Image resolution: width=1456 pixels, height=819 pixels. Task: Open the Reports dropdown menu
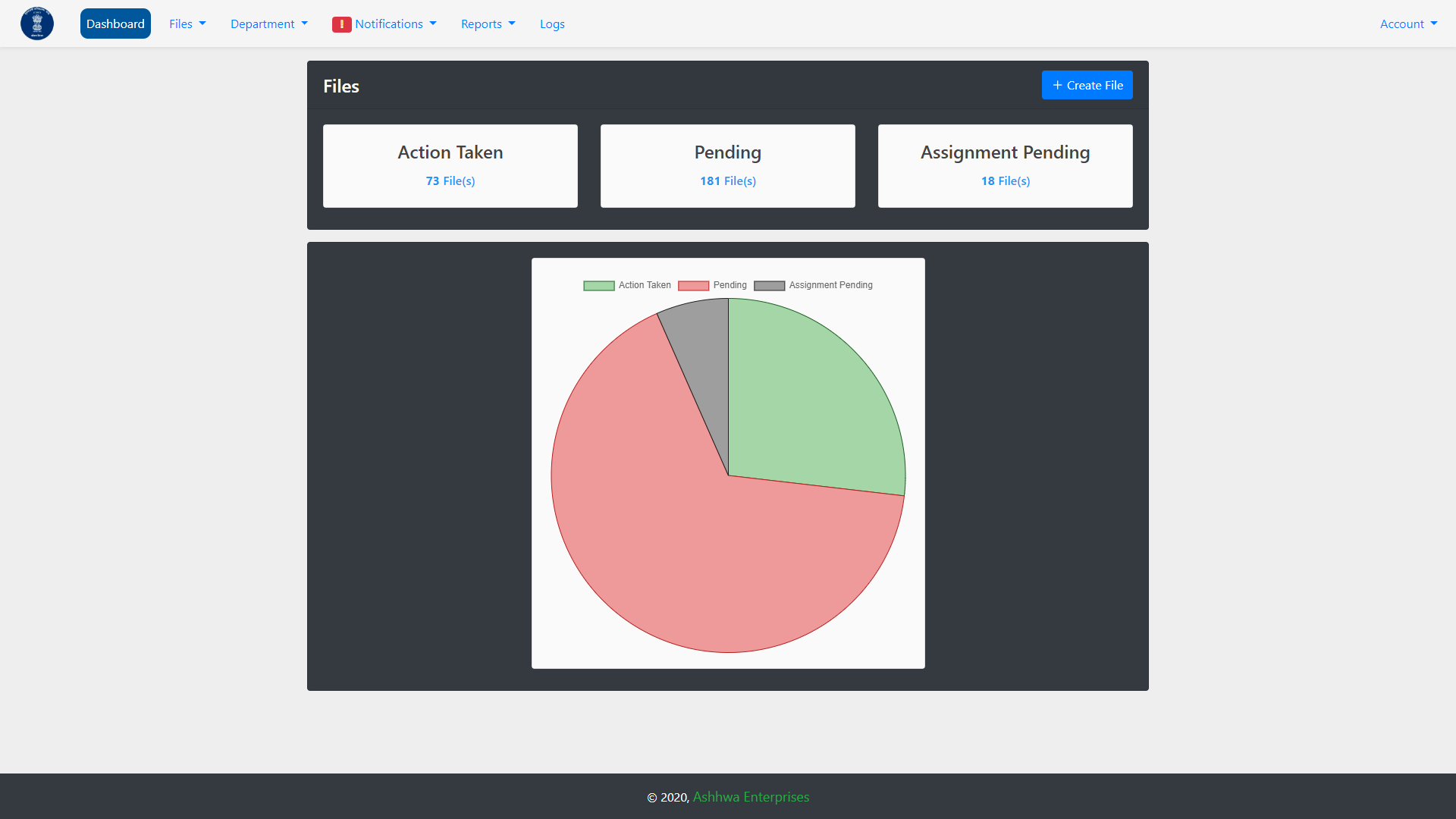488,24
